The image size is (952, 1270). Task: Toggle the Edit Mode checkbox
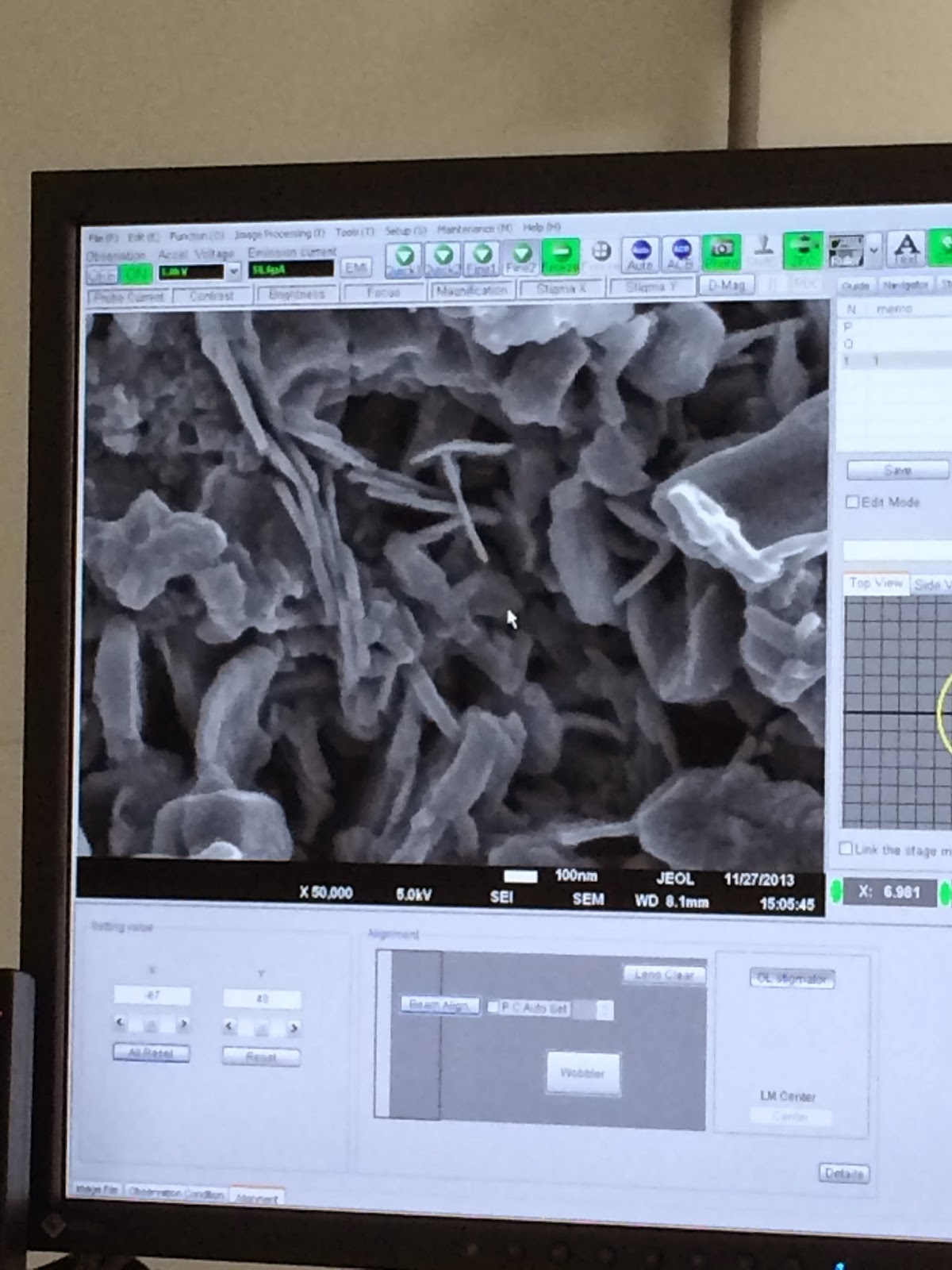852,502
